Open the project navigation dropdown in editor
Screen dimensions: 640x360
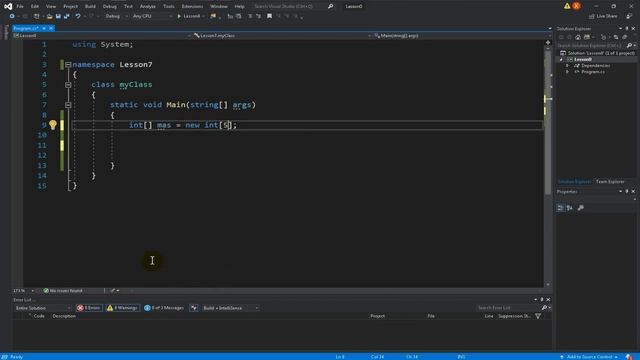pos(102,36)
